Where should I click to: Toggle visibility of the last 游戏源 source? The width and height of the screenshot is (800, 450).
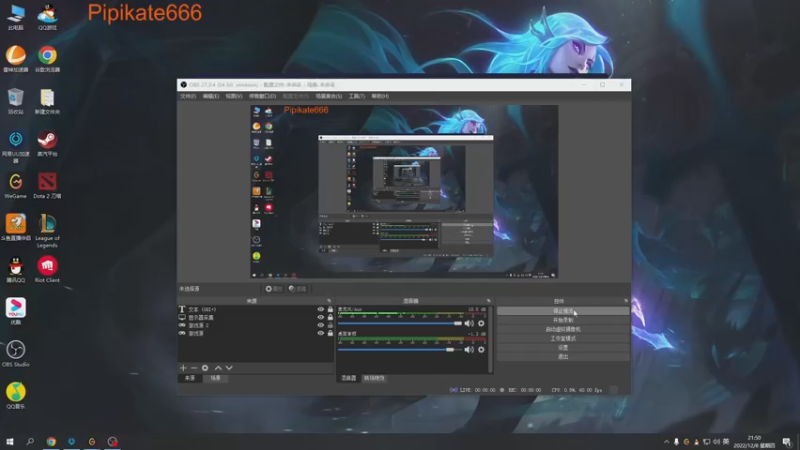[x=320, y=333]
